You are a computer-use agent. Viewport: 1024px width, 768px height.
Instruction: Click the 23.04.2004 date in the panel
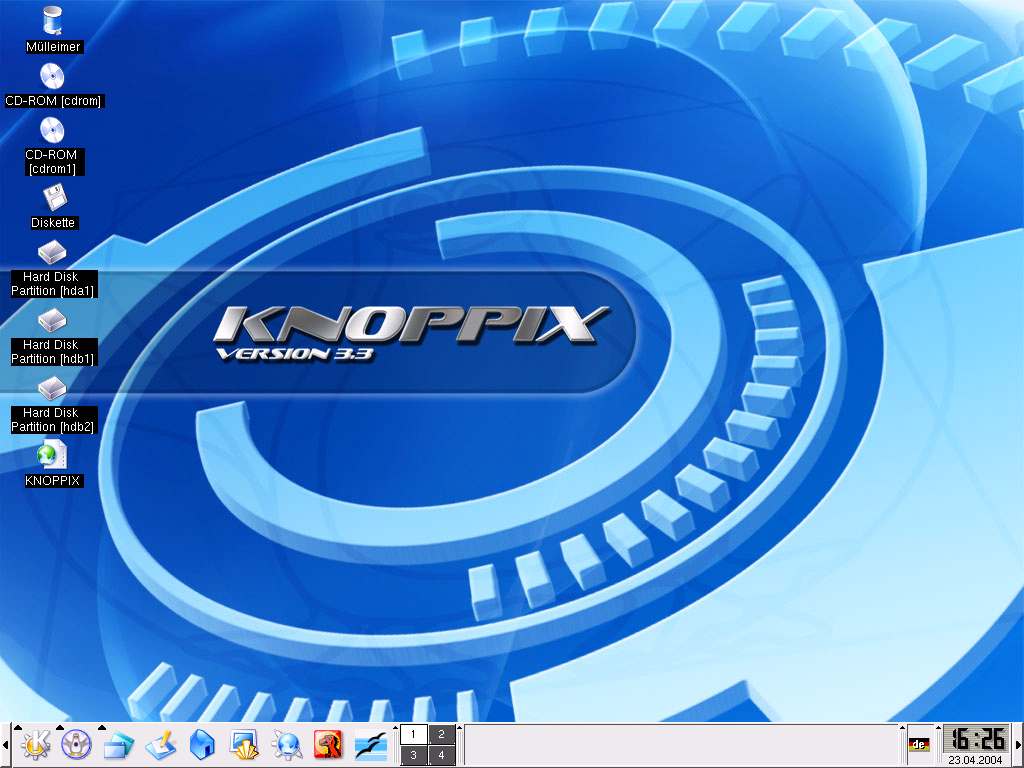pyautogui.click(x=975, y=760)
